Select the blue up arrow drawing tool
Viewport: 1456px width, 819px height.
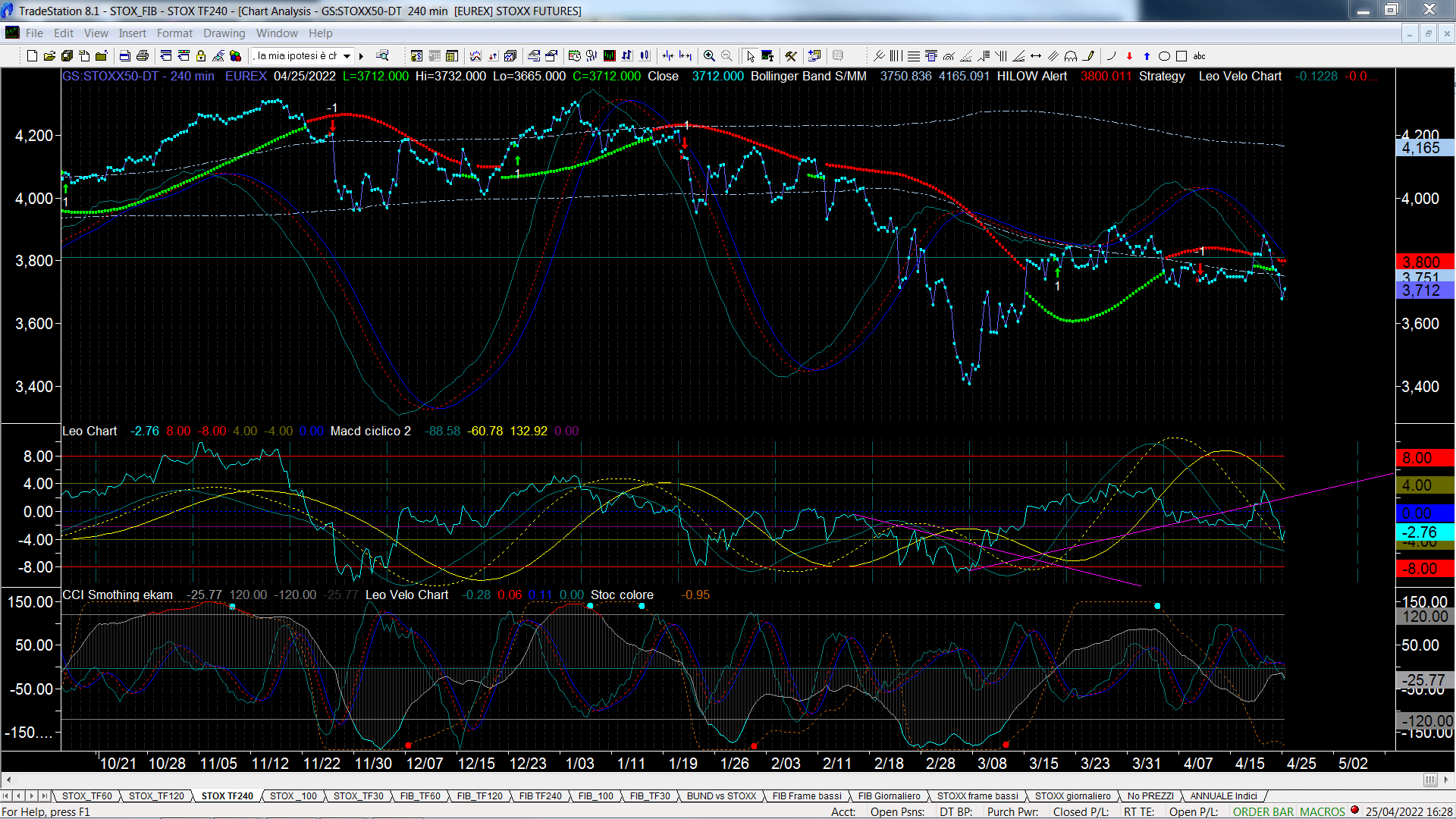tap(1147, 56)
